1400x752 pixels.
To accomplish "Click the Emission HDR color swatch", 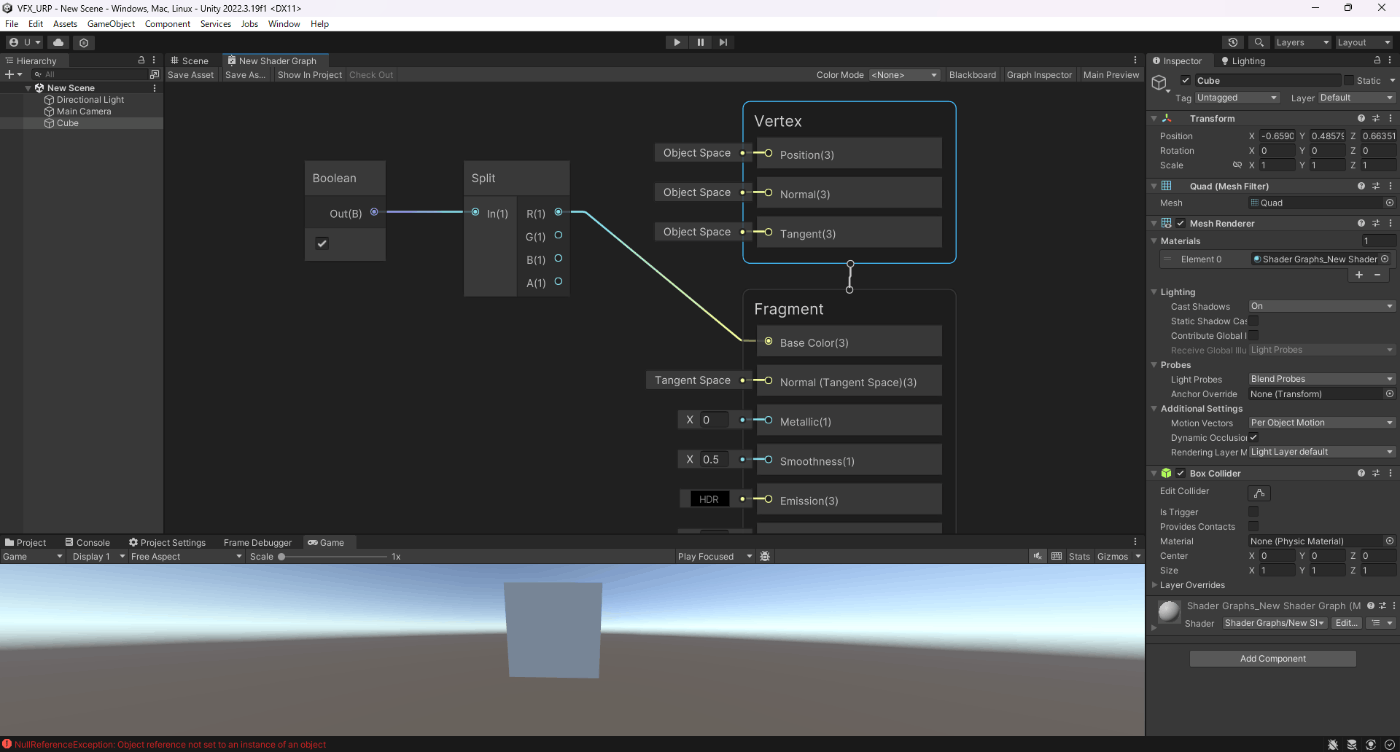I will point(709,499).
